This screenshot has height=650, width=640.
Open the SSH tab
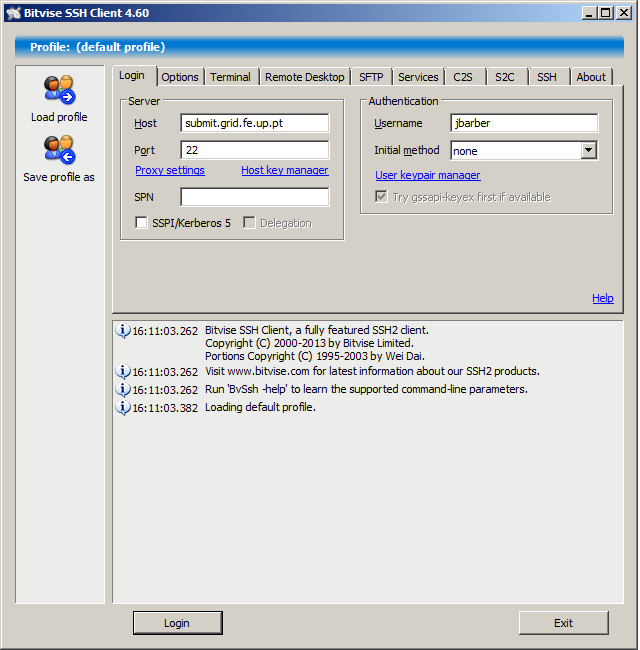point(547,77)
